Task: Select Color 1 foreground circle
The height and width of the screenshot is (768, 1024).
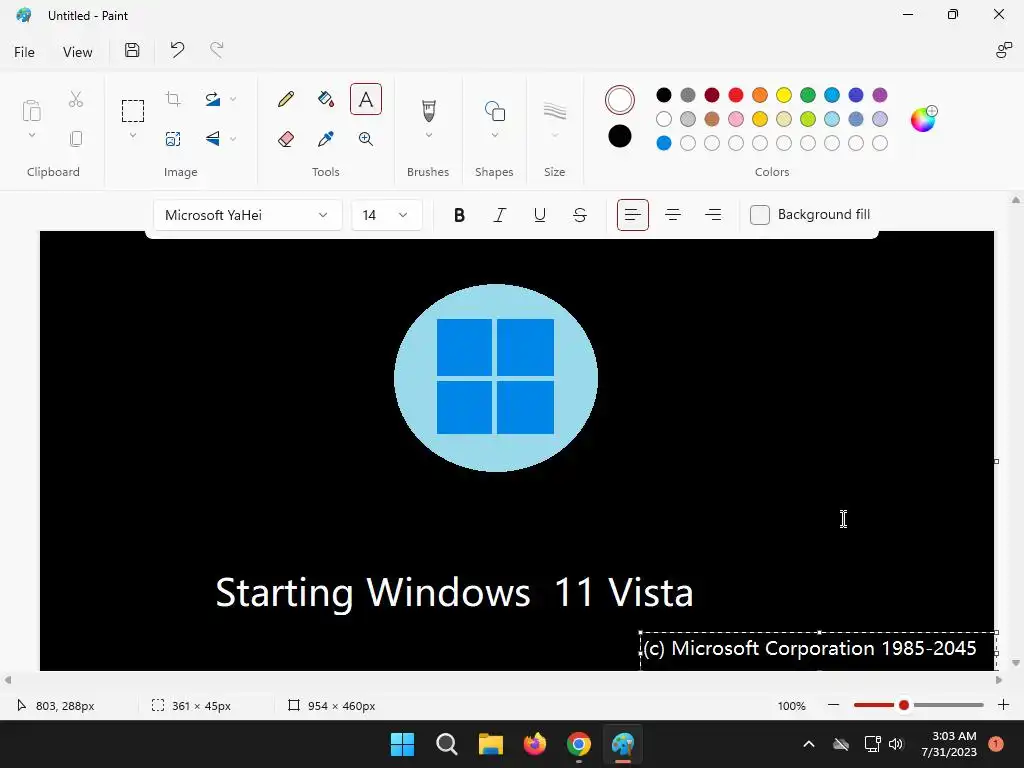Action: pos(620,100)
